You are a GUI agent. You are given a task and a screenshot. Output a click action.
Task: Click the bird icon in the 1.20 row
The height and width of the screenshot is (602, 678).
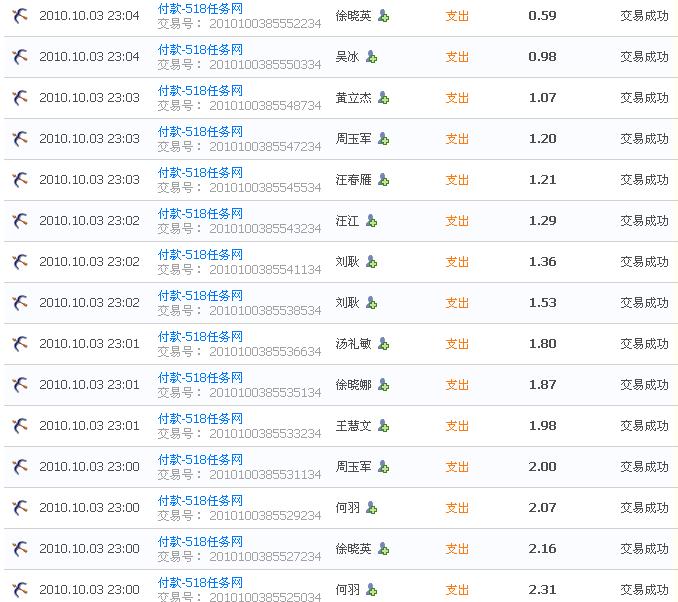[19, 139]
